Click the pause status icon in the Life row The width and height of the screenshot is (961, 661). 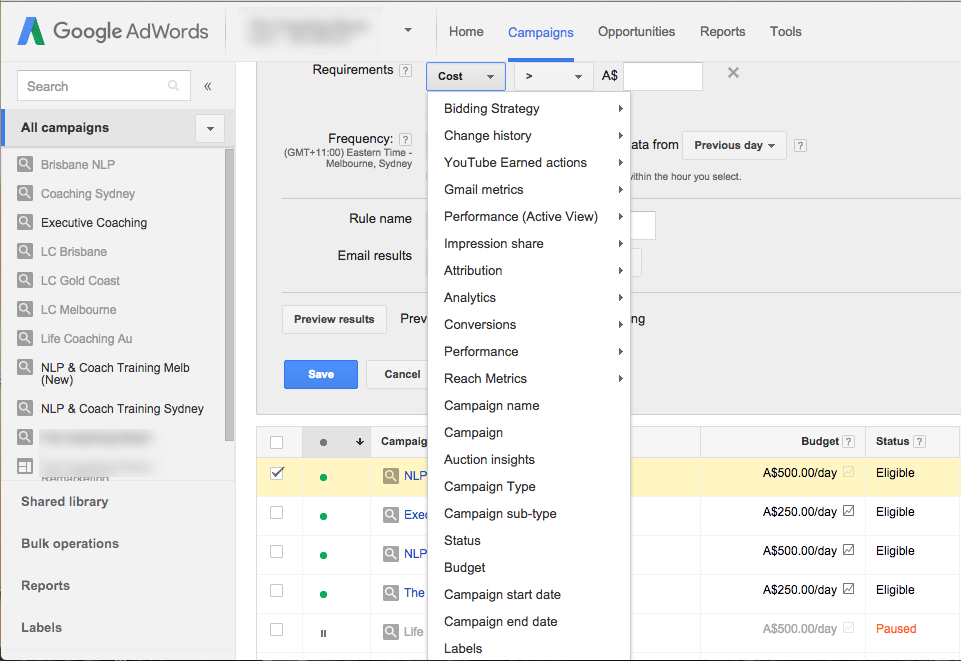(323, 633)
